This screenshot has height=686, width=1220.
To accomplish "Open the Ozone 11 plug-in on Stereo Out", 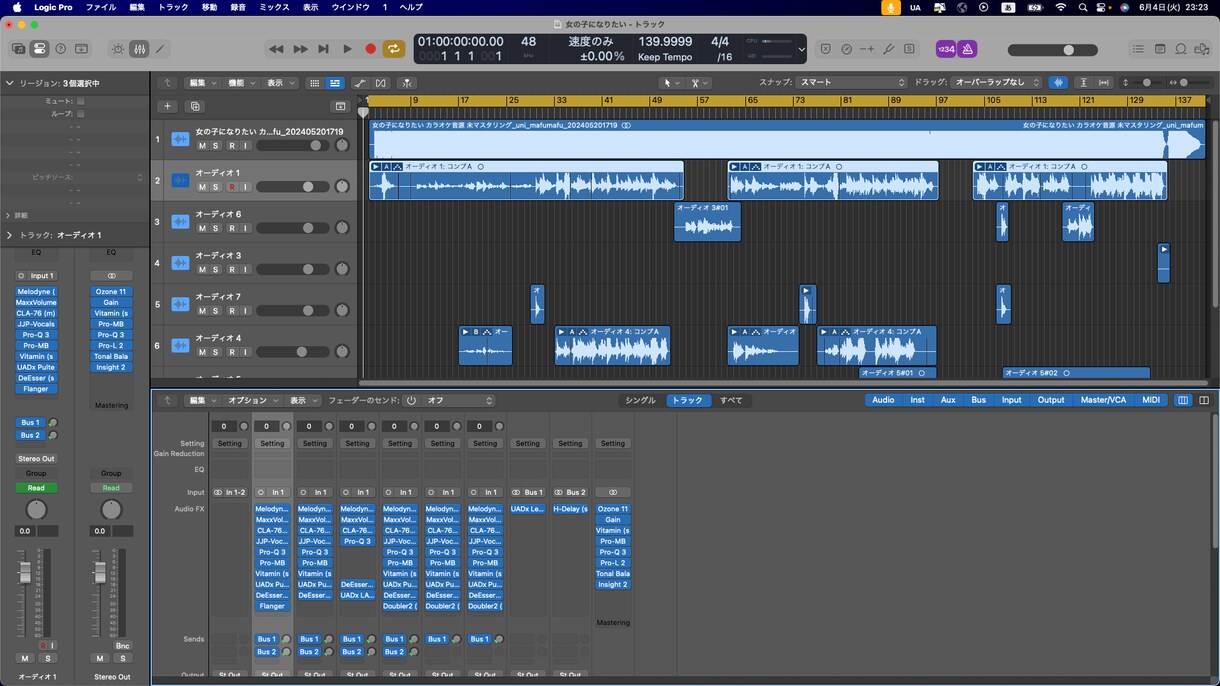I will [x=111, y=292].
